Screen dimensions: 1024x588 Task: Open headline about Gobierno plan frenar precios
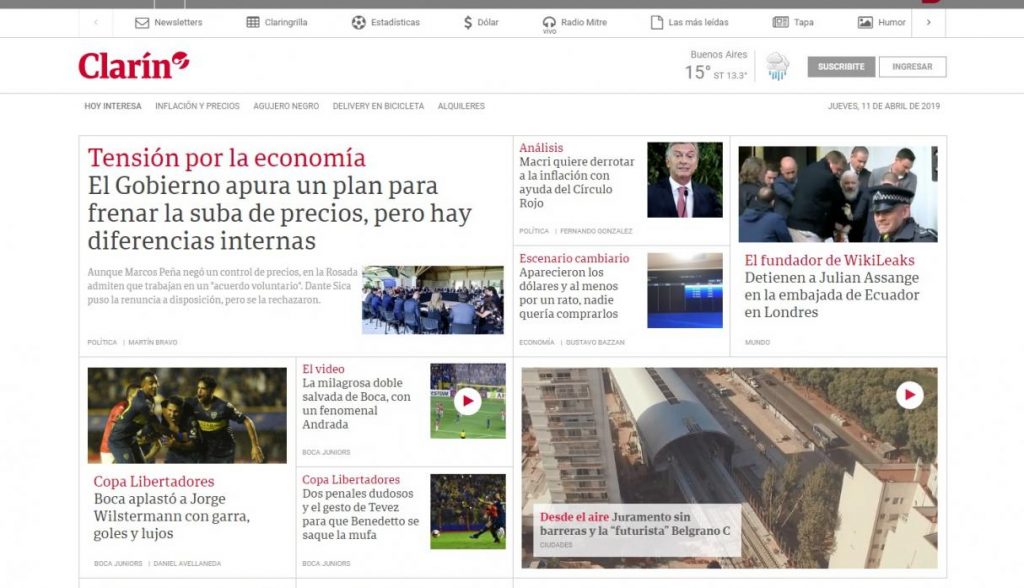click(280, 213)
